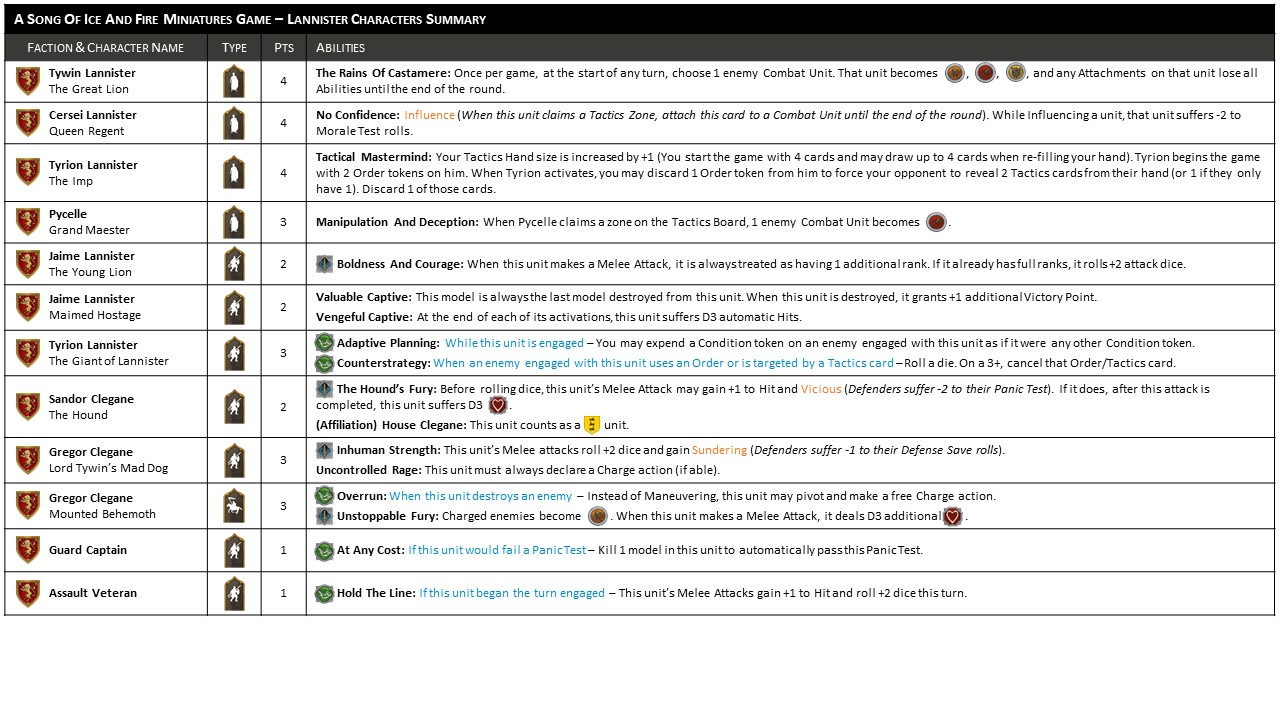Click the shield icon for Gregor Mounted Behemoth

[x=28, y=506]
